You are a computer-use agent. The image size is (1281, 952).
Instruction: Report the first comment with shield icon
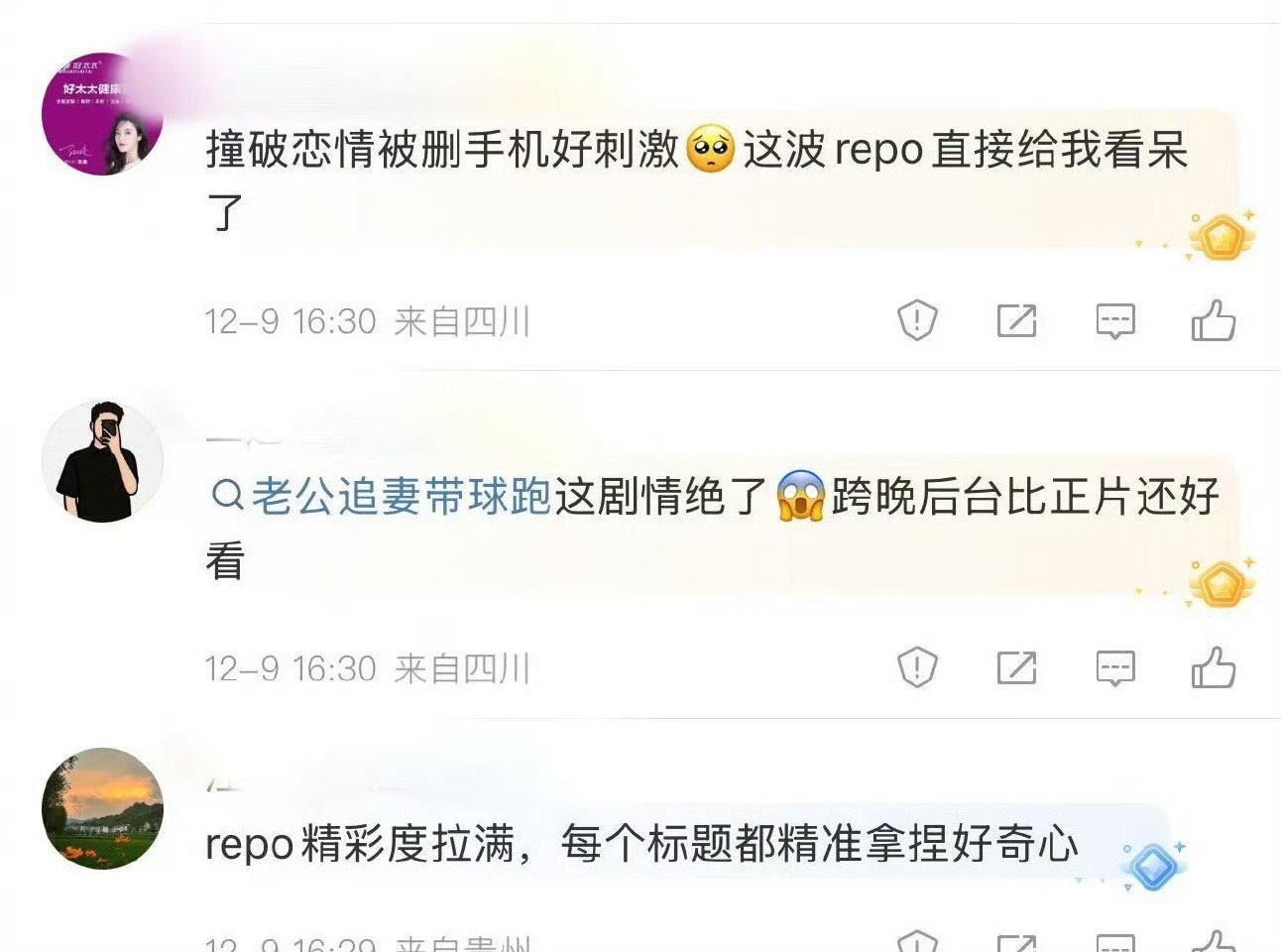917,320
